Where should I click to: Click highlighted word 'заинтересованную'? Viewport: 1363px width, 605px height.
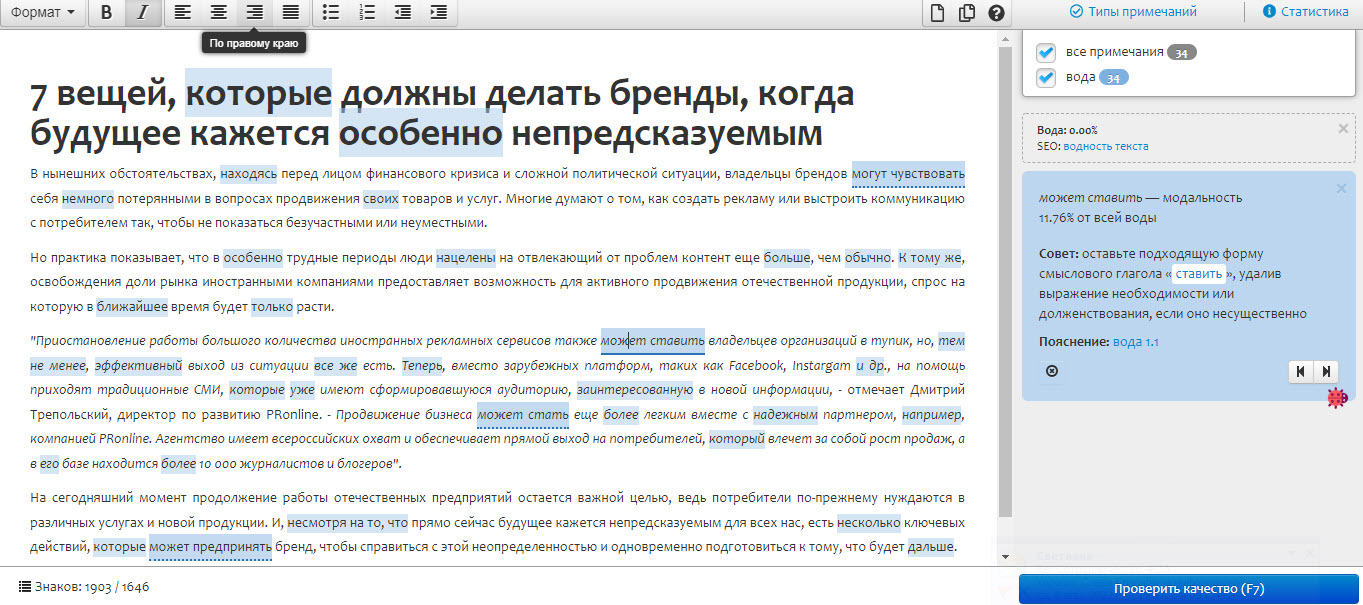coord(635,389)
